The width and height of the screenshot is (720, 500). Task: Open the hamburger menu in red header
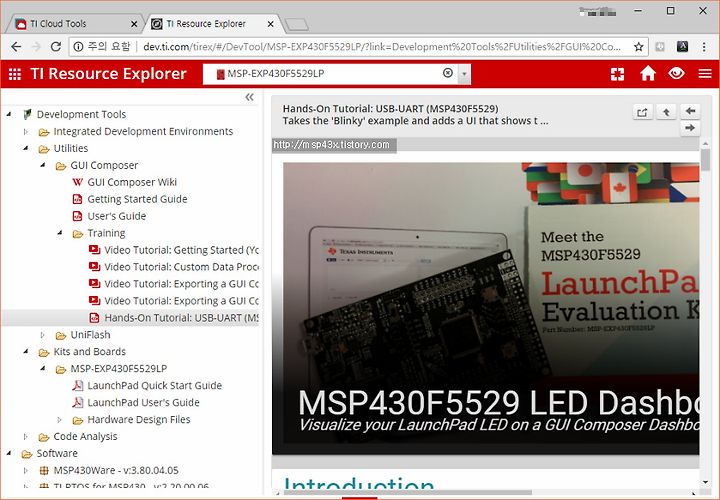705,73
